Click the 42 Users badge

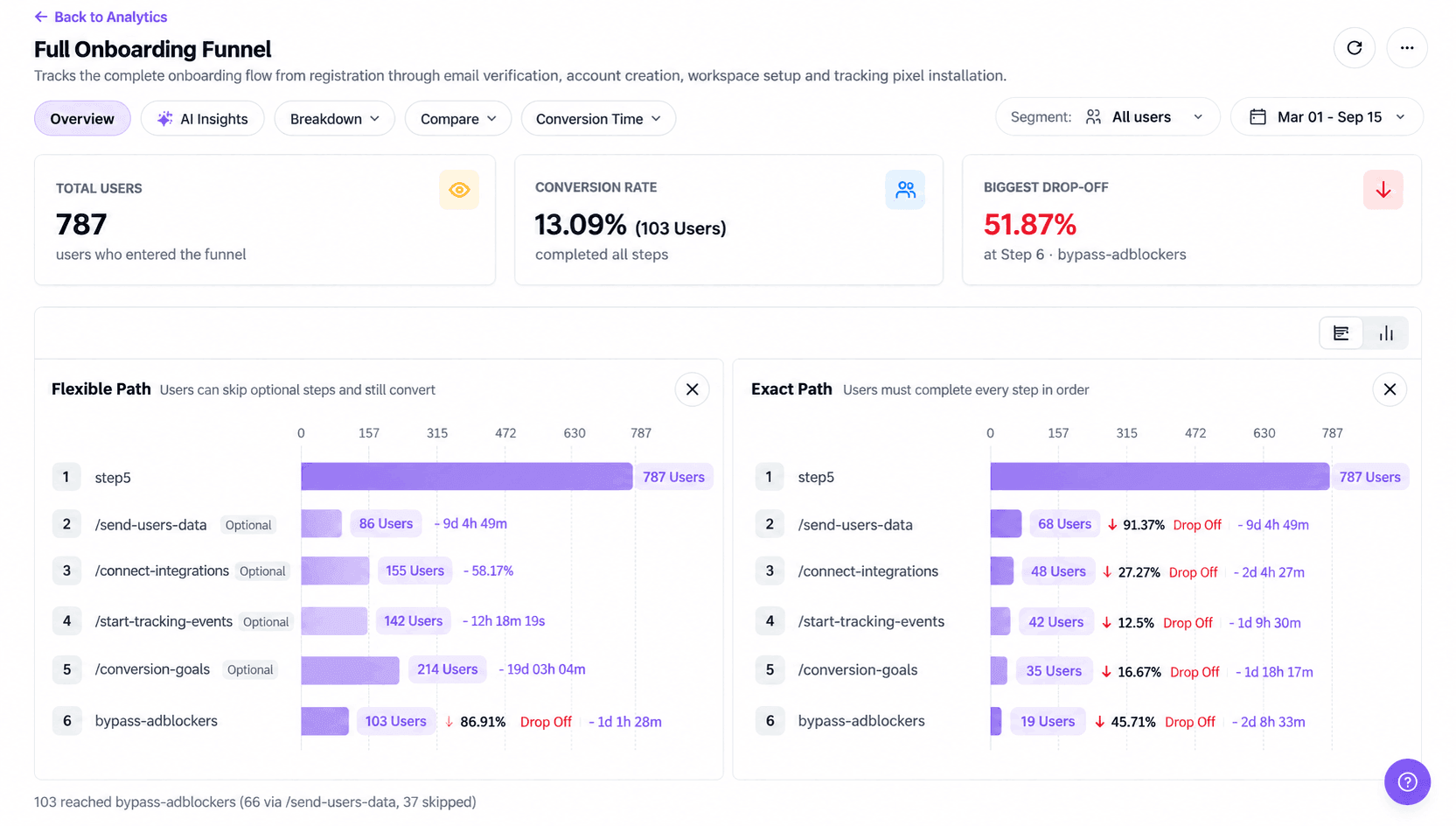click(x=1055, y=622)
